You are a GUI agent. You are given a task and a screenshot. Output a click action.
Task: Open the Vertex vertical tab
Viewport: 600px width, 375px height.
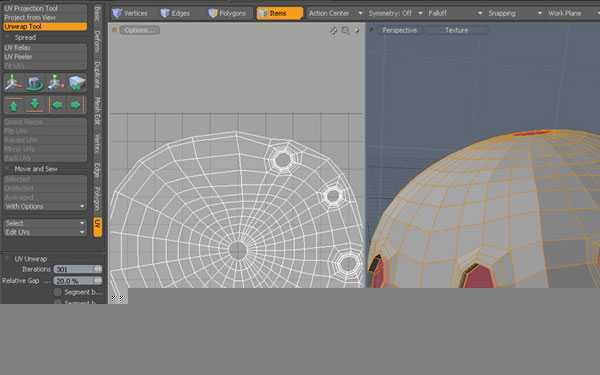click(x=97, y=143)
